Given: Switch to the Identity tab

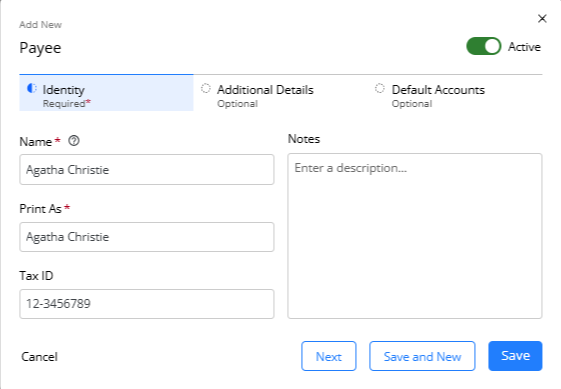Looking at the screenshot, I should point(106,93).
